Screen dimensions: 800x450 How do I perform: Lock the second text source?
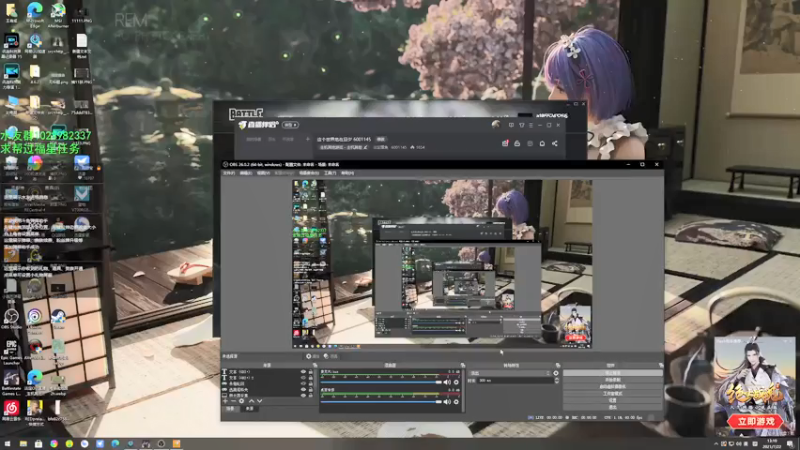(x=311, y=378)
